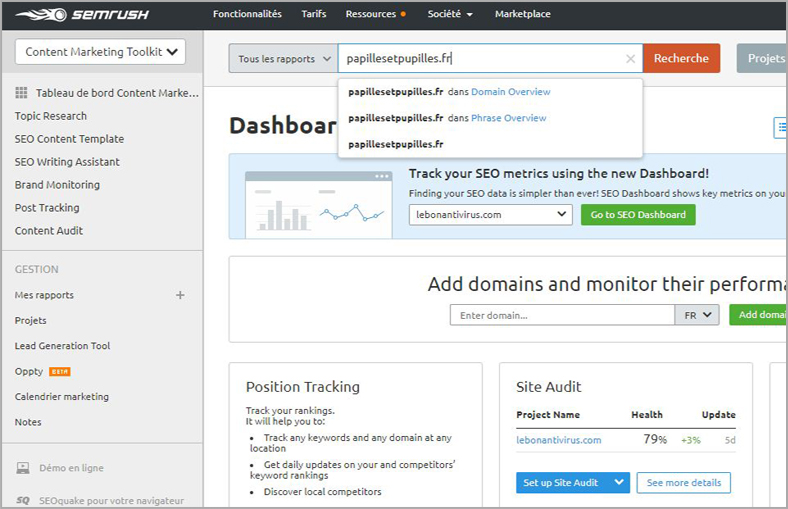This screenshot has width=788, height=509.
Task: Open Content Audit
Action: point(49,231)
